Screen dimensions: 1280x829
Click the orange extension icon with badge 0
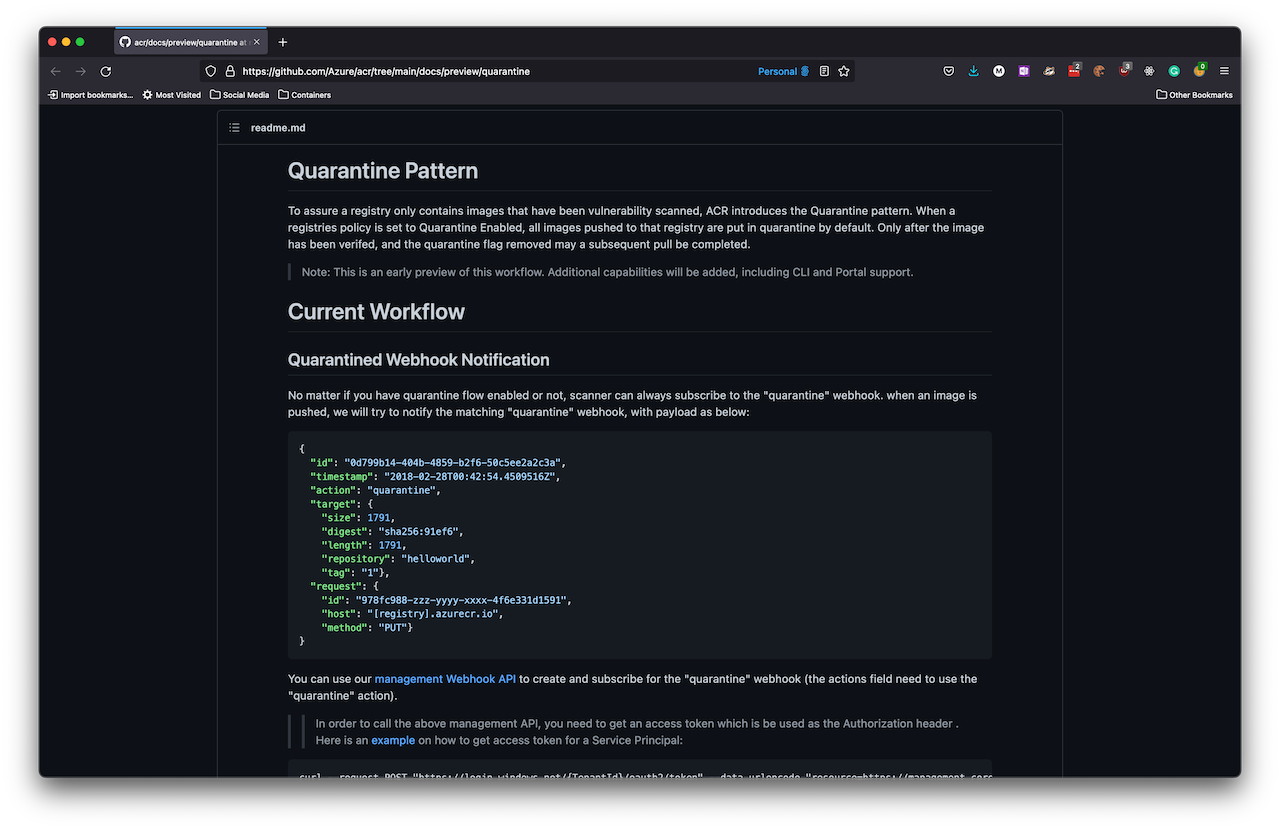point(1199,70)
